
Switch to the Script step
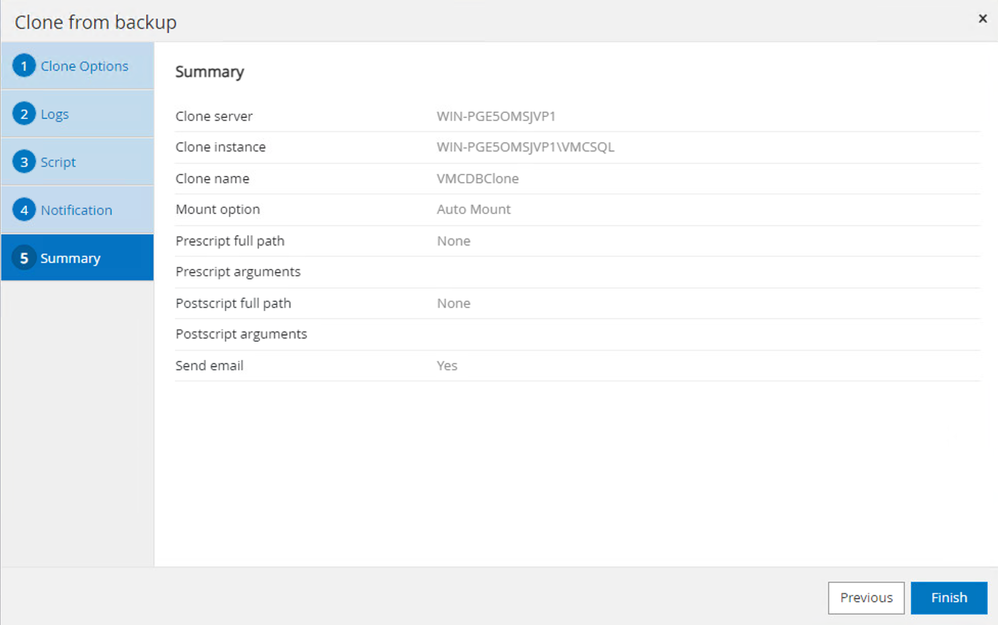coord(58,162)
